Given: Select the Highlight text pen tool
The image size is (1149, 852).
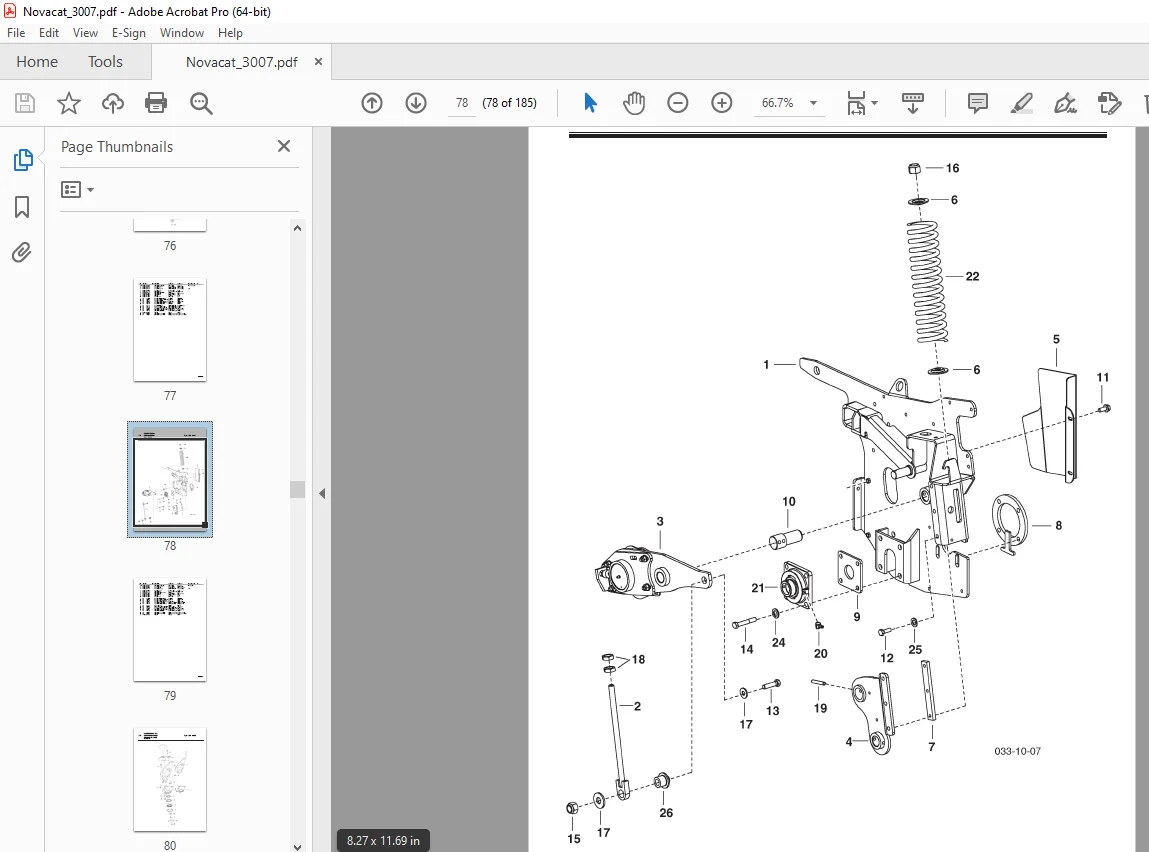Looking at the screenshot, I should tap(1021, 103).
